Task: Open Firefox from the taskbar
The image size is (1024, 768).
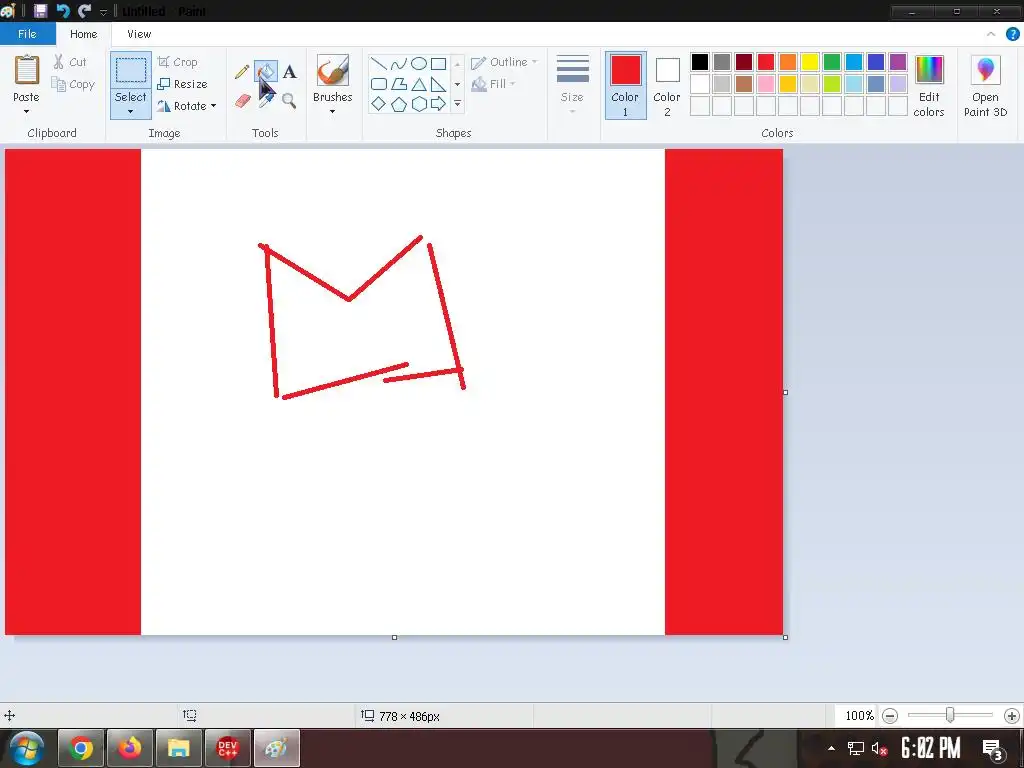Action: click(129, 748)
